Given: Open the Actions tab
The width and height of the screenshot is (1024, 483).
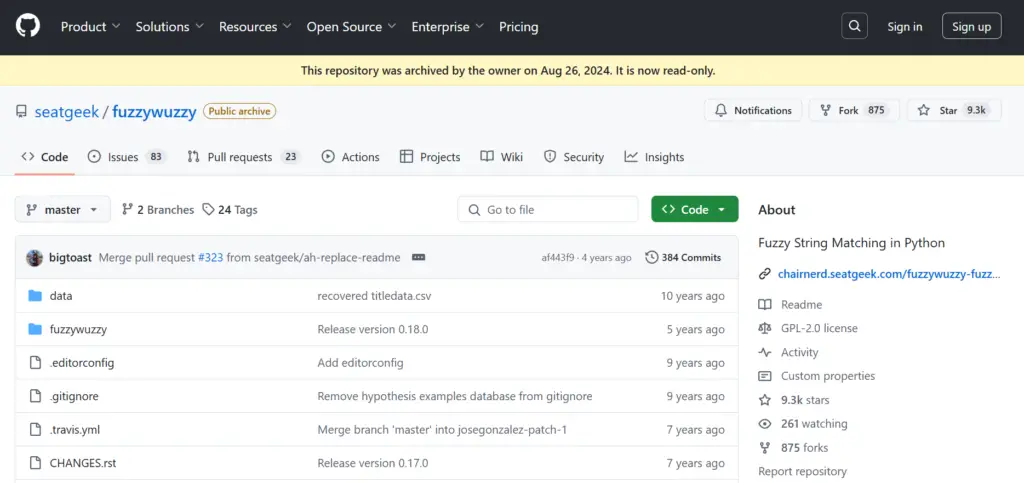Looking at the screenshot, I should tap(351, 157).
